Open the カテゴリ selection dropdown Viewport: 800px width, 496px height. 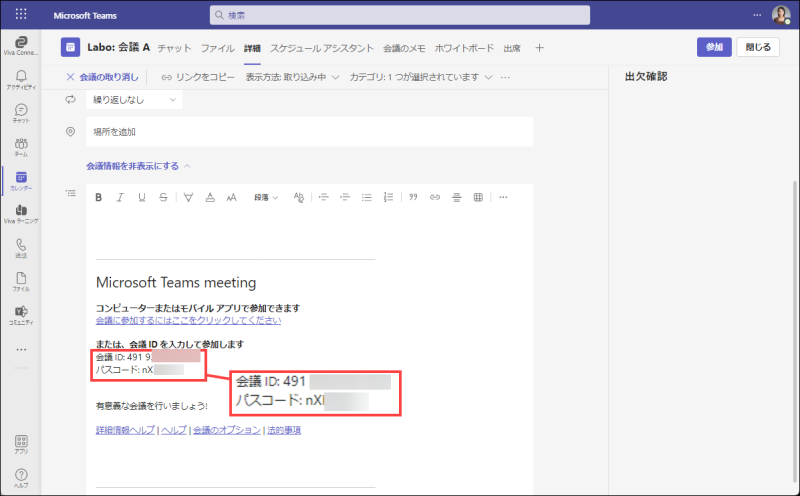(421, 77)
